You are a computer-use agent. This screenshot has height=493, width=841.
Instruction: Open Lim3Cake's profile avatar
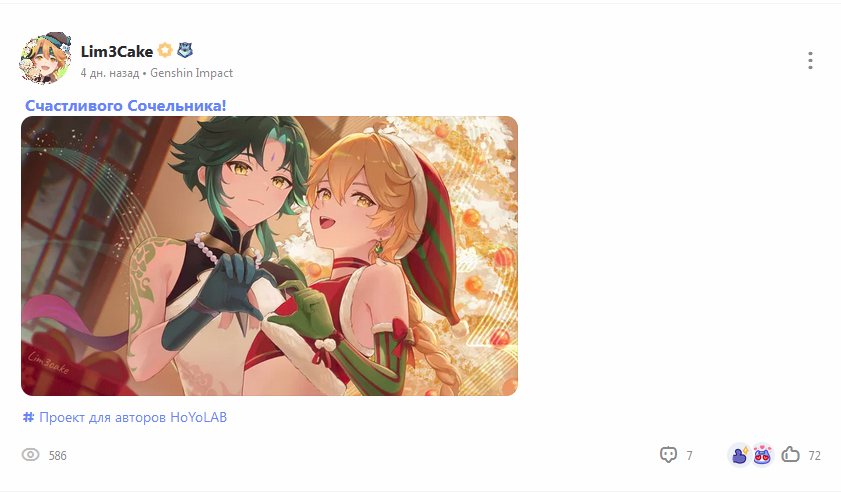tap(46, 58)
